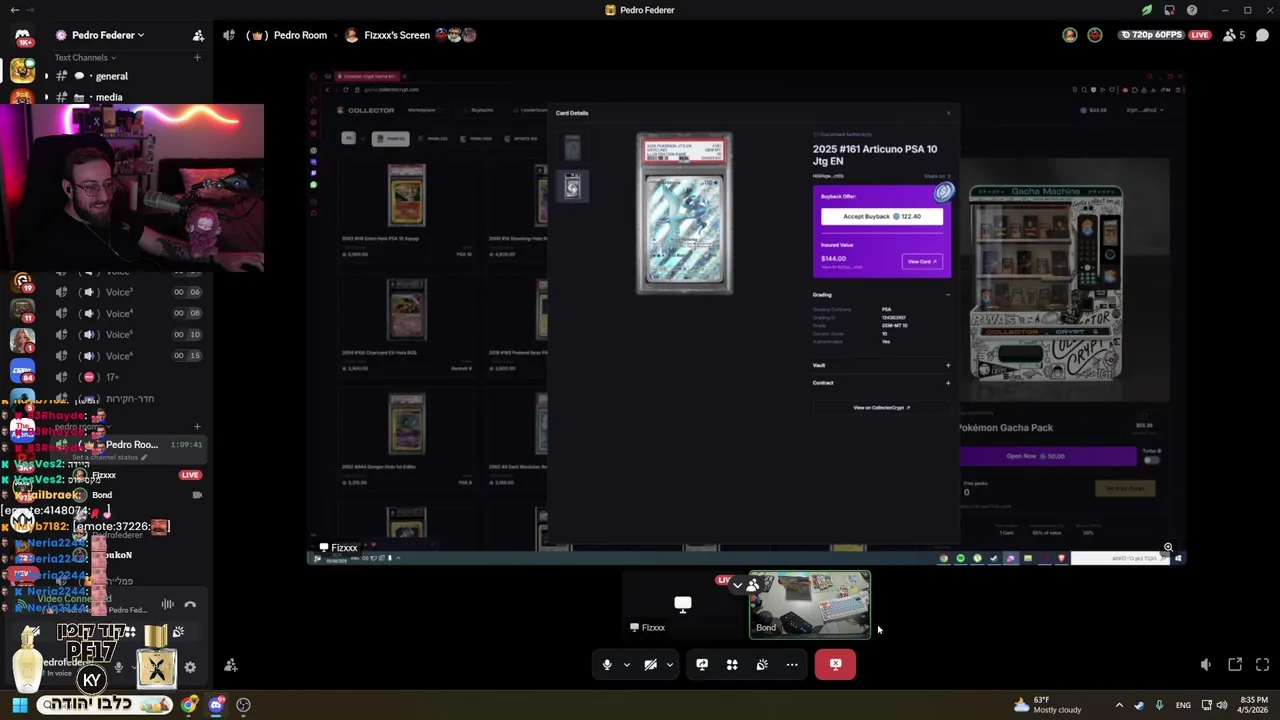Open the Soundboard icon in call controls
This screenshot has height=720, width=1280.
[762, 664]
